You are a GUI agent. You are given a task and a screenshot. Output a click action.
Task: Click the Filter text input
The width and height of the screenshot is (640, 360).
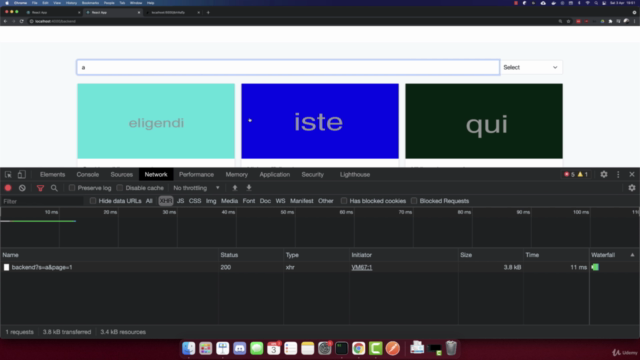coord(42,201)
